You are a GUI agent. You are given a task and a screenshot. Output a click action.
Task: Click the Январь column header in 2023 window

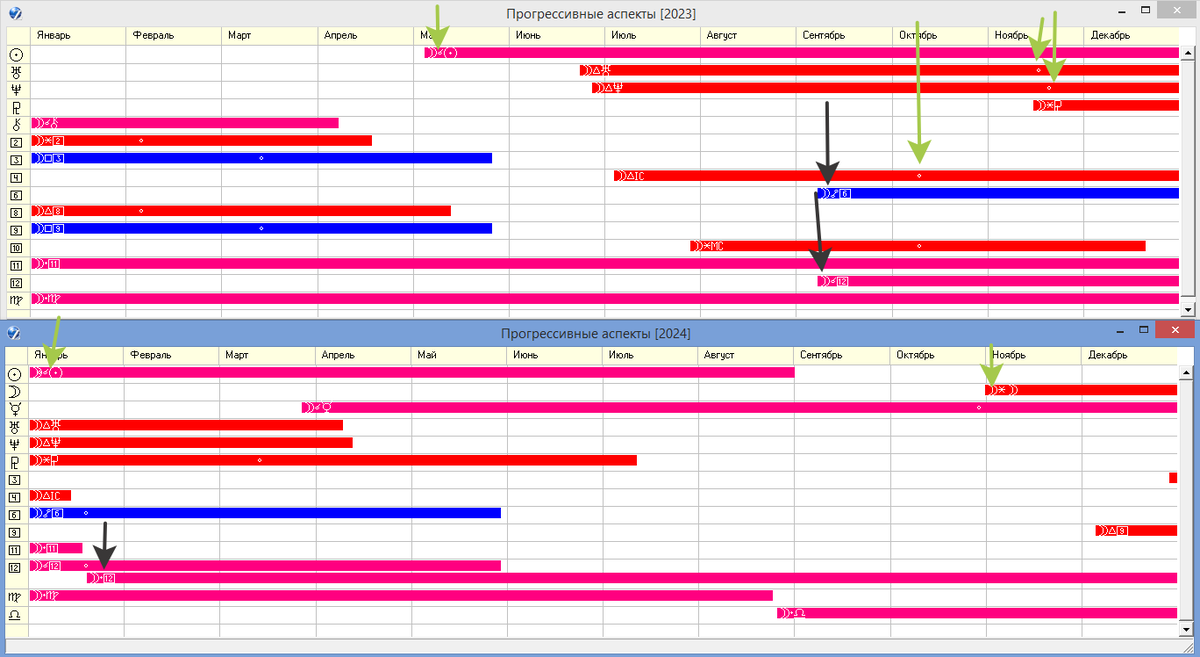click(x=78, y=36)
